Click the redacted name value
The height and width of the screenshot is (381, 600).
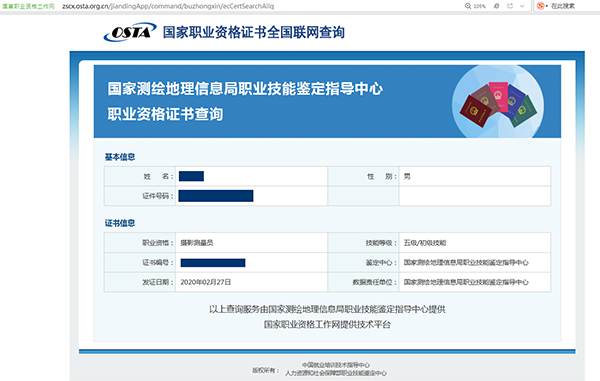(x=191, y=176)
